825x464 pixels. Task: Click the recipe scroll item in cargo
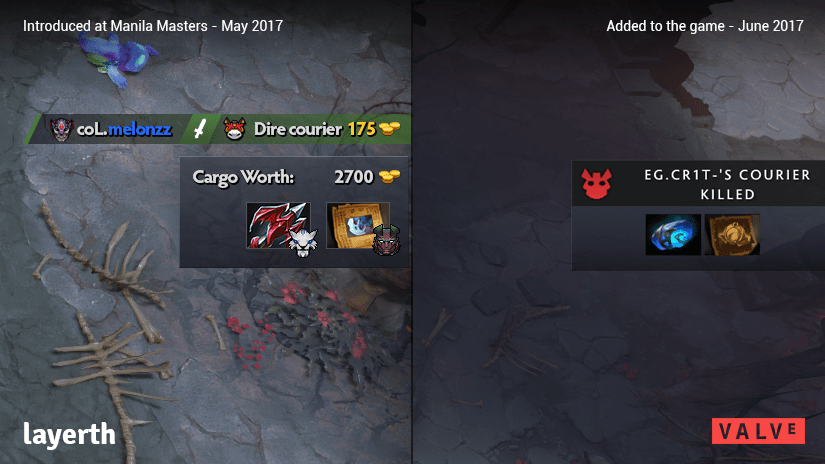click(357, 225)
